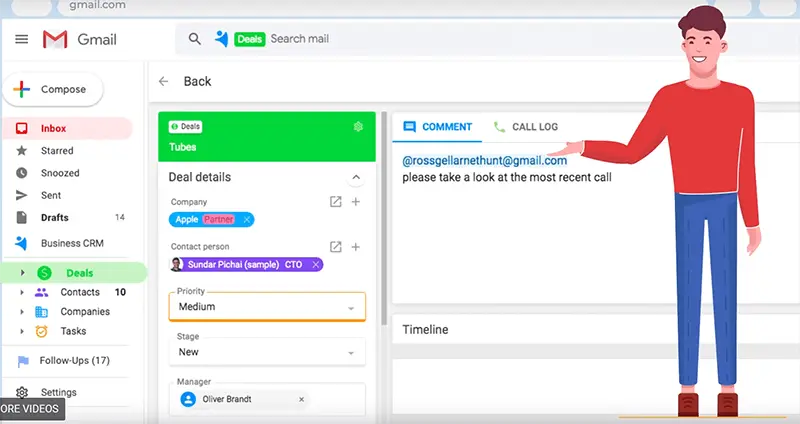Click the CRM logo icon in search bar
The image size is (800, 424).
coord(221,39)
